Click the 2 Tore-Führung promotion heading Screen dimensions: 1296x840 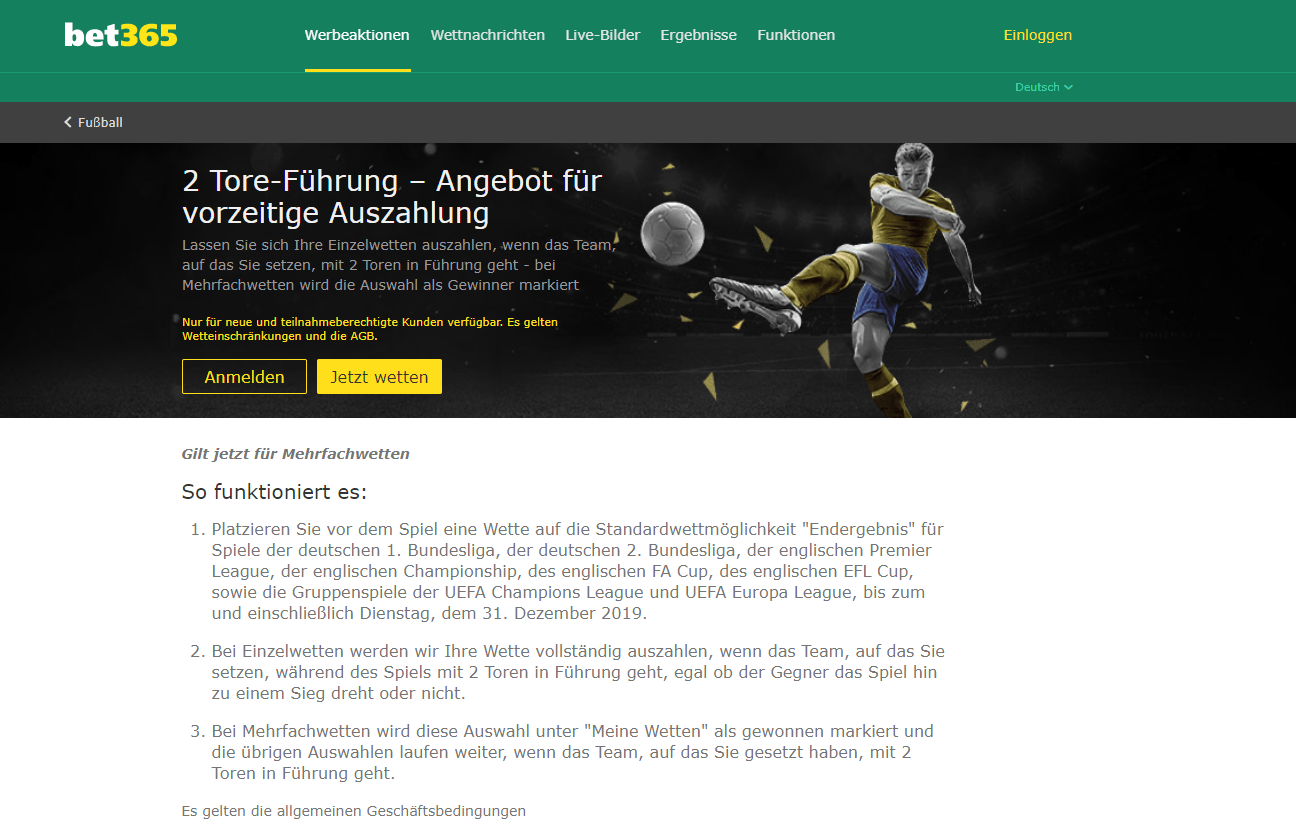(392, 197)
